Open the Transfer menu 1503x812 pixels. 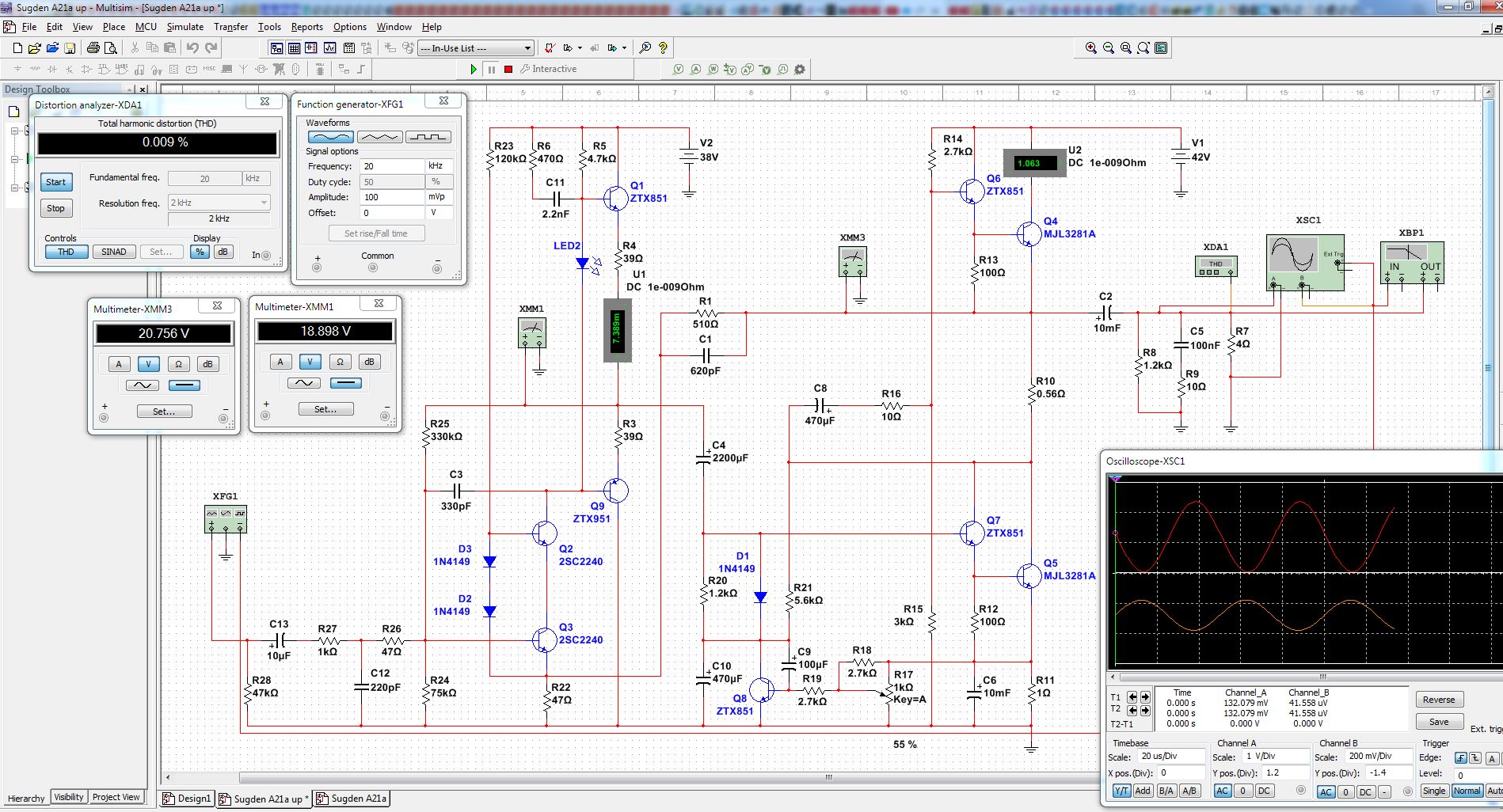[230, 27]
